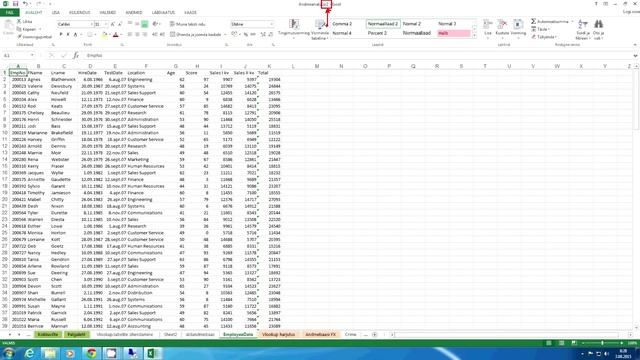The height and width of the screenshot is (360, 640).
Task: Undo the last action
Action: click(x=26, y=4)
